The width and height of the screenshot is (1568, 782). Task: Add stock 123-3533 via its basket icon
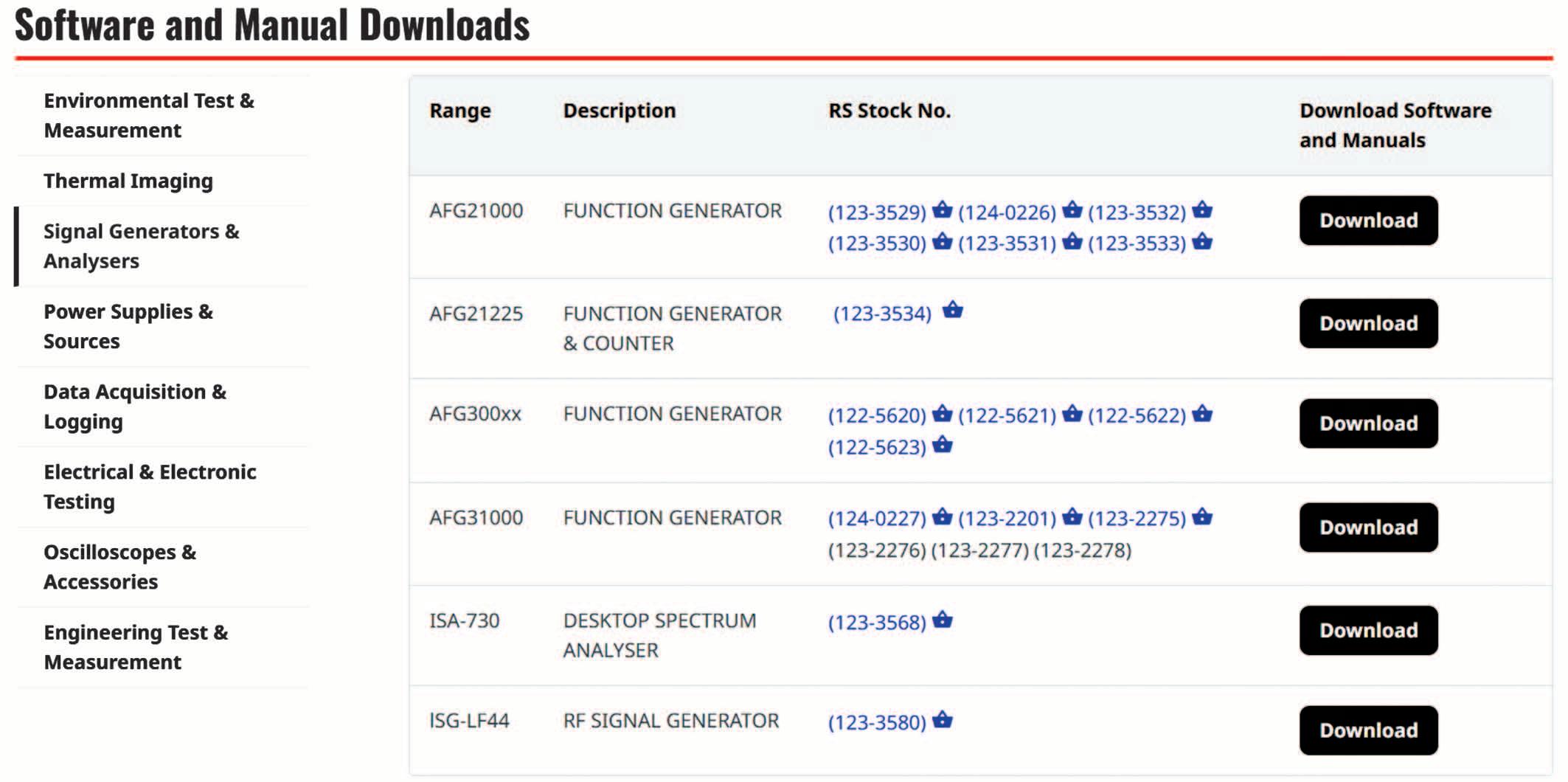point(1202,241)
